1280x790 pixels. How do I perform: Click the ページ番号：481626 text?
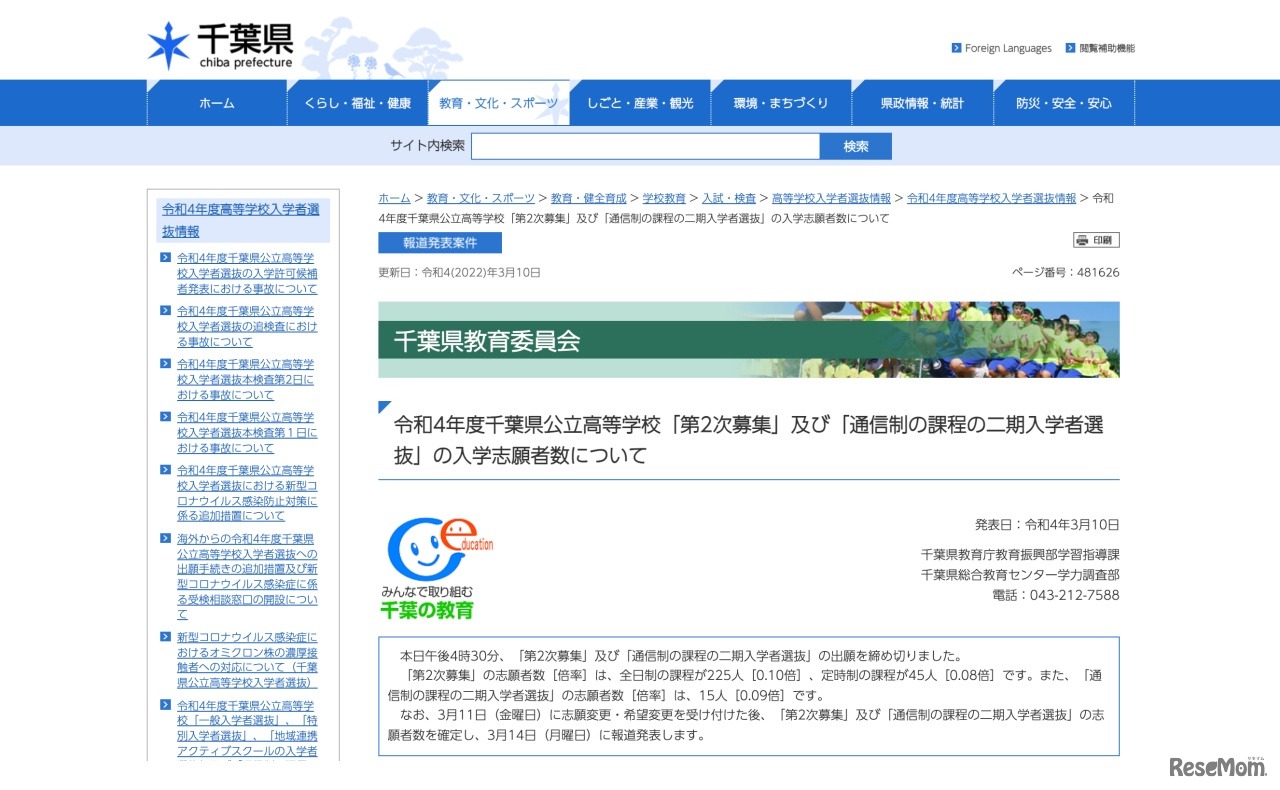pyautogui.click(x=1066, y=272)
